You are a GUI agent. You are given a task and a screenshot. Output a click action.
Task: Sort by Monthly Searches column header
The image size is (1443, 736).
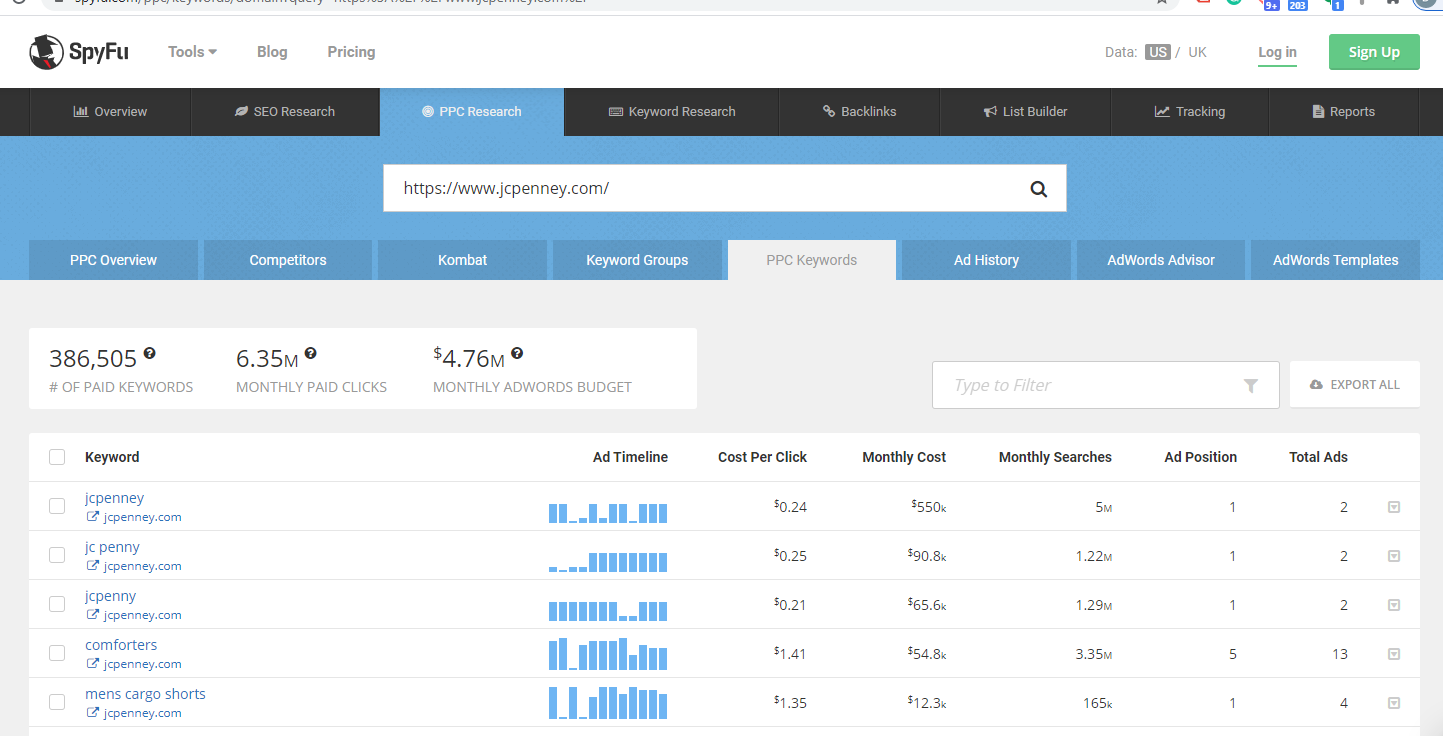pos(1055,457)
